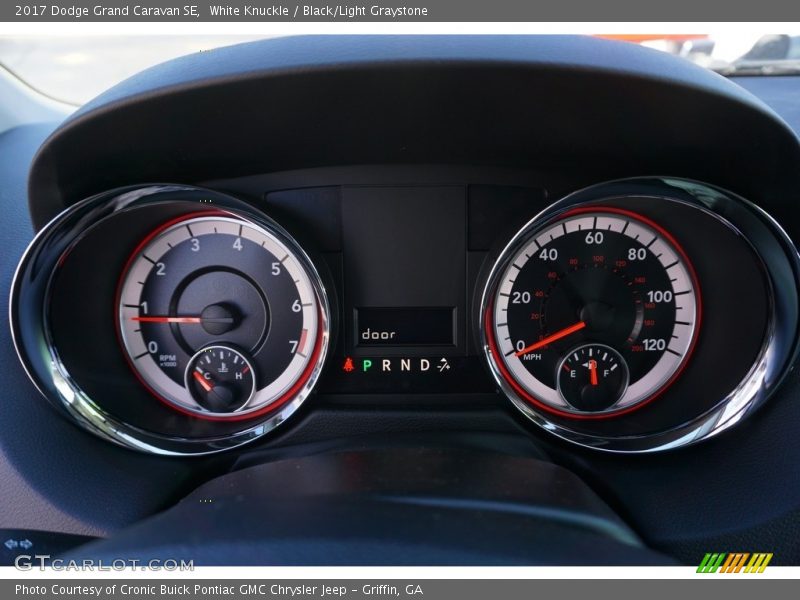The image size is (800, 600).
Task: Click the 40 on the speedometer
Action: coord(548,254)
